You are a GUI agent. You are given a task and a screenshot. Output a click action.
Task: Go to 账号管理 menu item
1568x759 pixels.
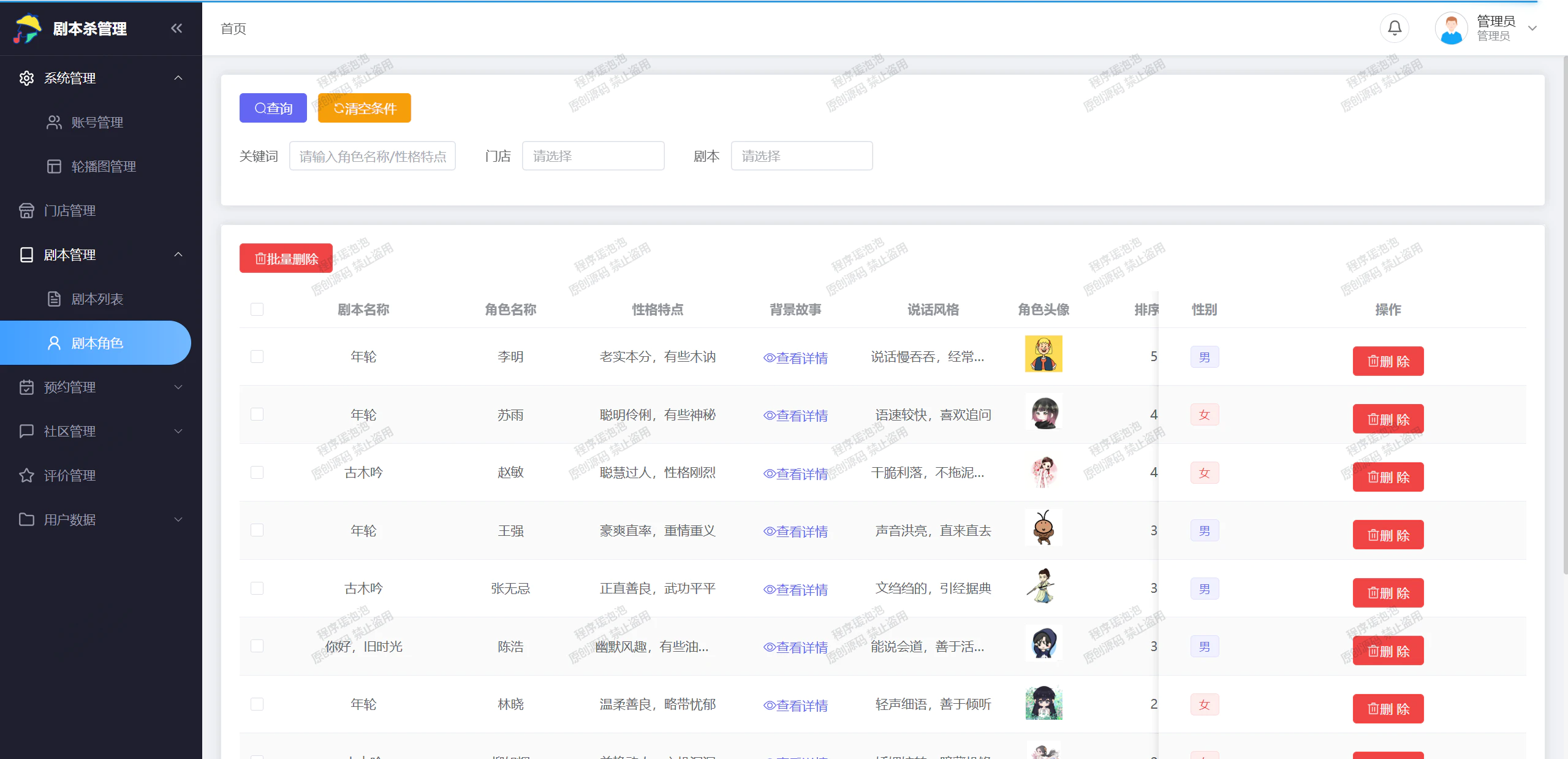(101, 122)
